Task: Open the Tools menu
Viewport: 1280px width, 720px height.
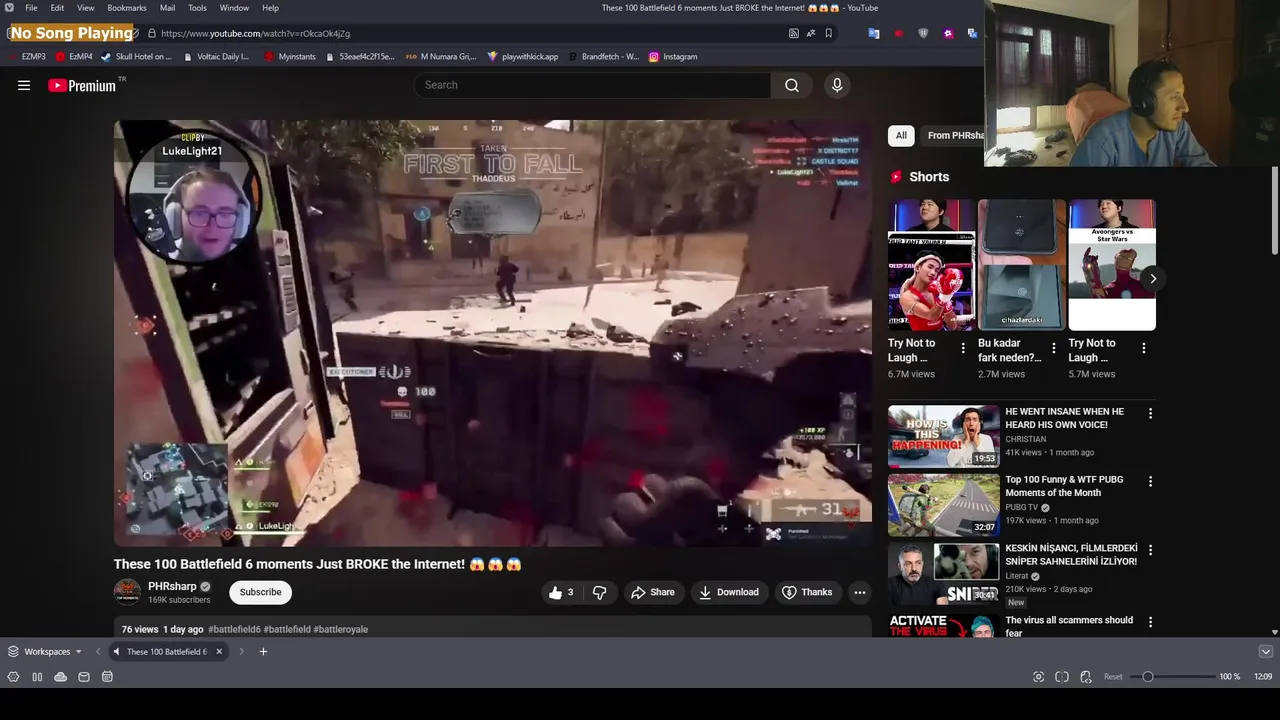Action: tap(197, 8)
